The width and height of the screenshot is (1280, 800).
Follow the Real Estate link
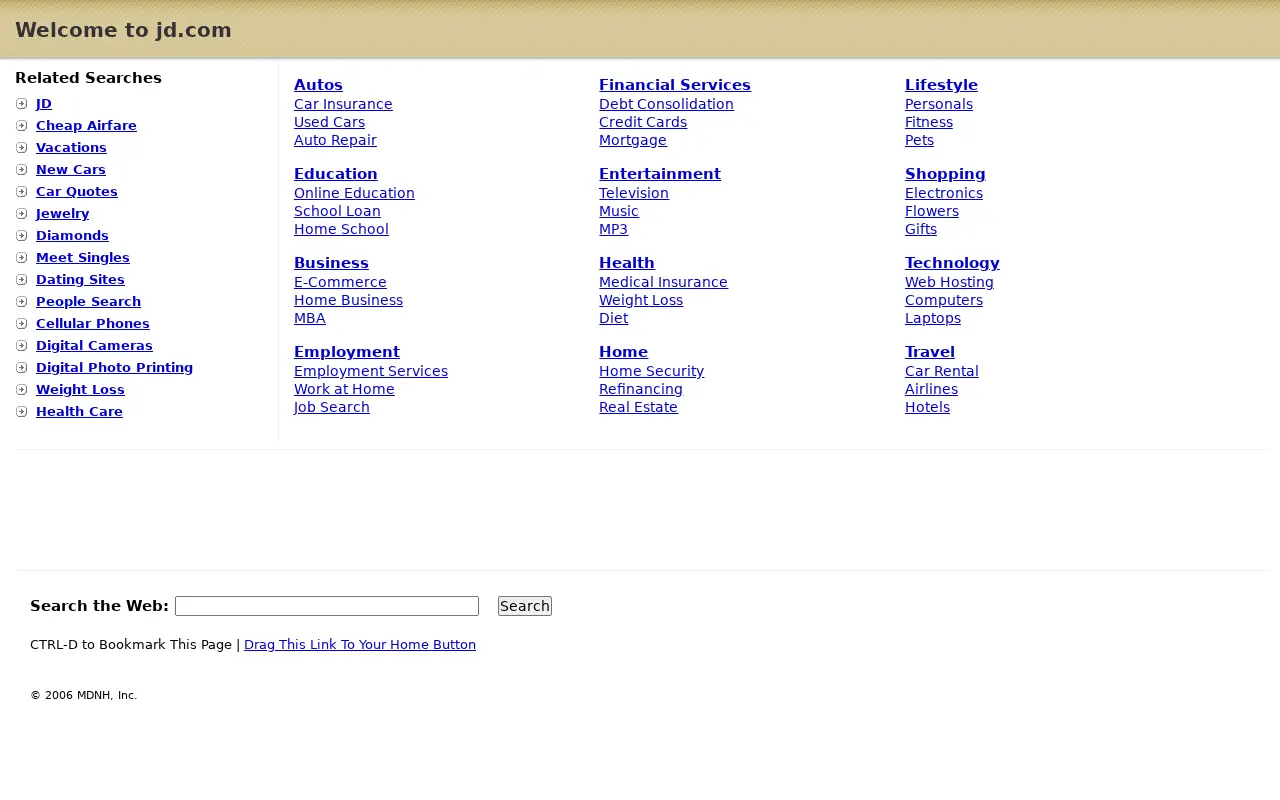click(638, 407)
